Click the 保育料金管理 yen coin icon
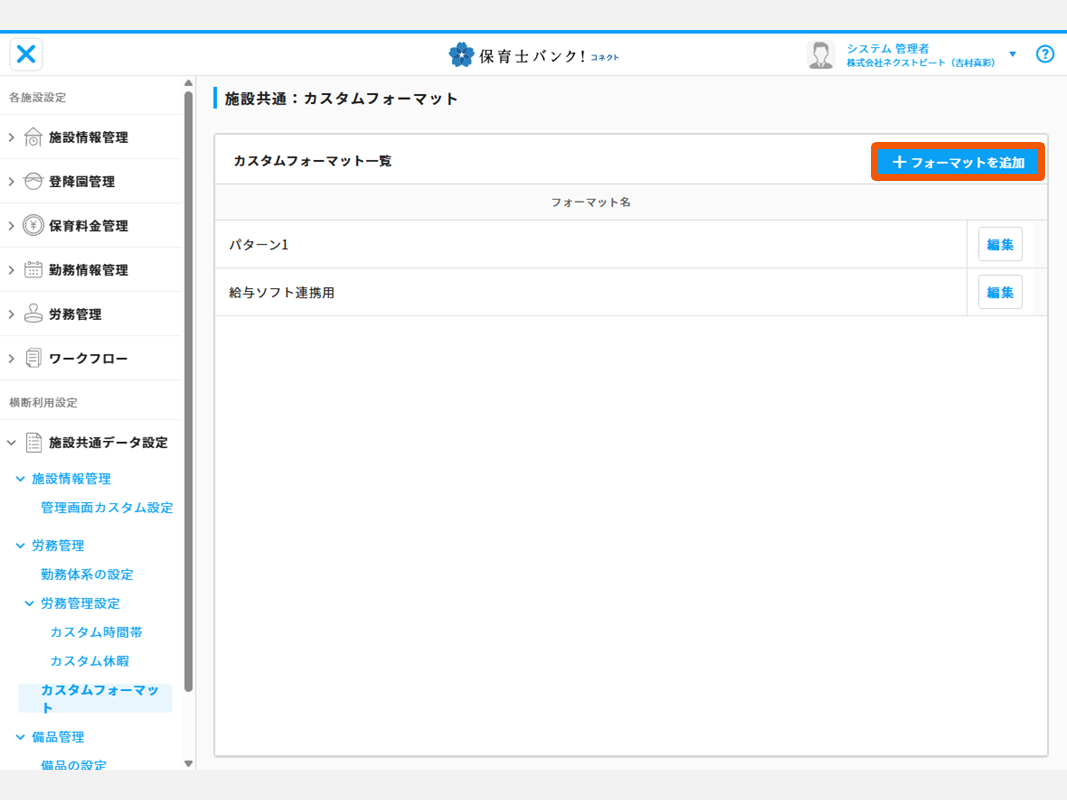 (x=33, y=226)
